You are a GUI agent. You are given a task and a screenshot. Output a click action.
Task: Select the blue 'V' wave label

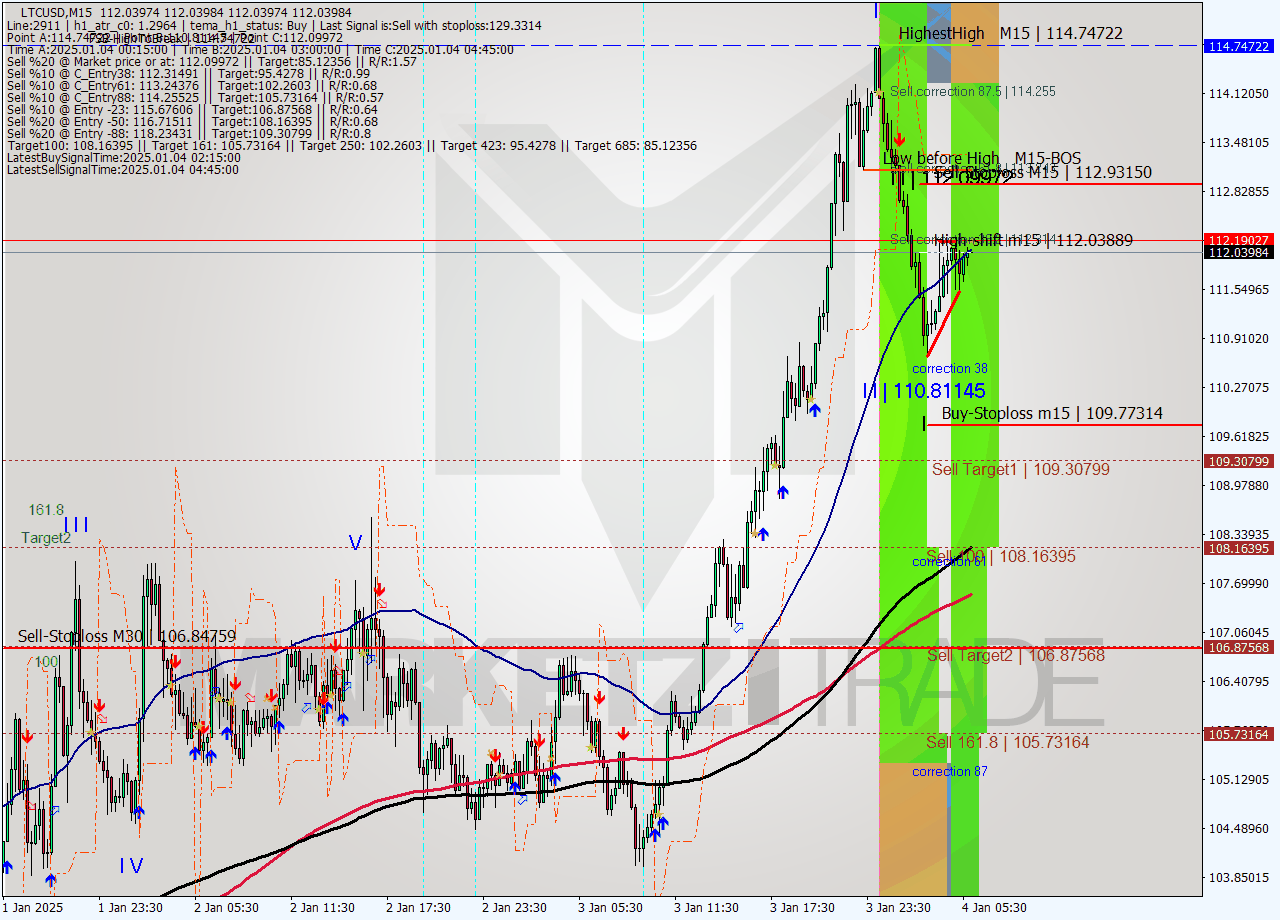355,542
